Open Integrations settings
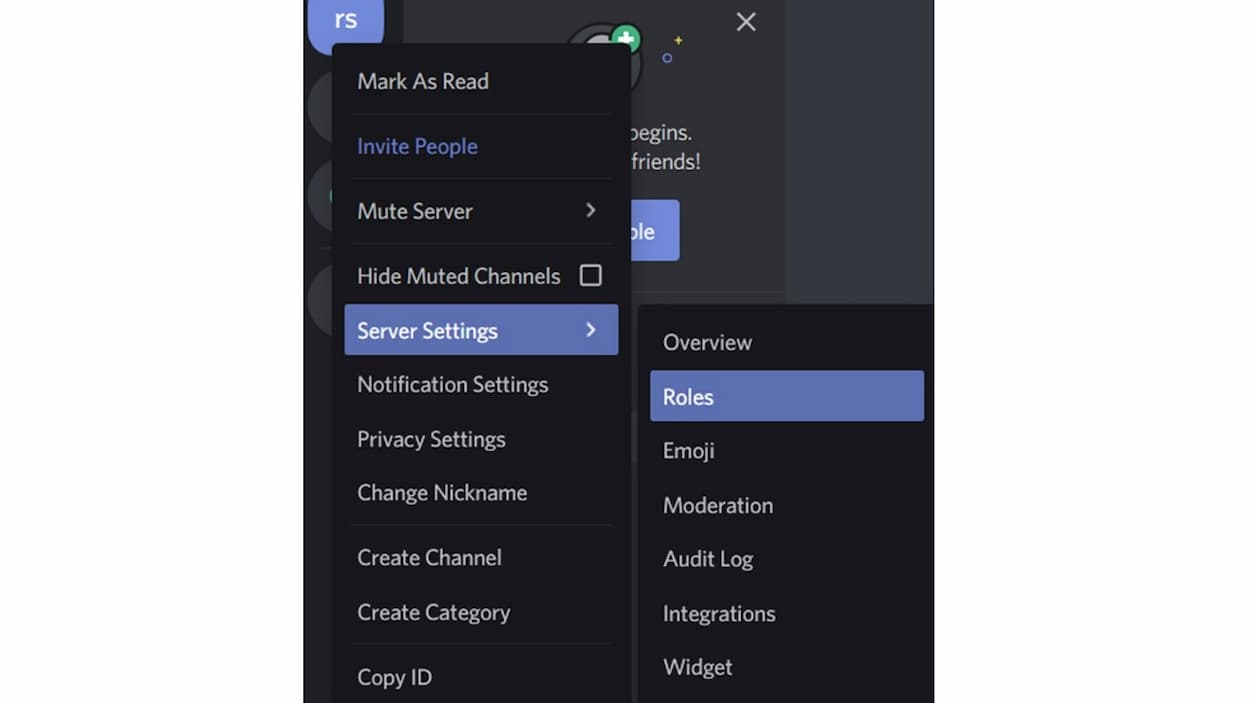The height and width of the screenshot is (703, 1250). tap(719, 614)
